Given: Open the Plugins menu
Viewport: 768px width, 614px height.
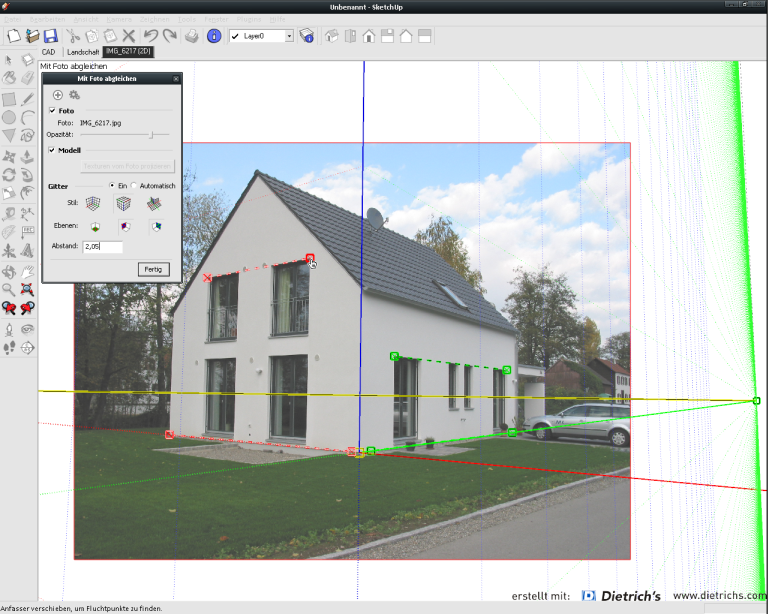Looking at the screenshot, I should pyautogui.click(x=249, y=20).
